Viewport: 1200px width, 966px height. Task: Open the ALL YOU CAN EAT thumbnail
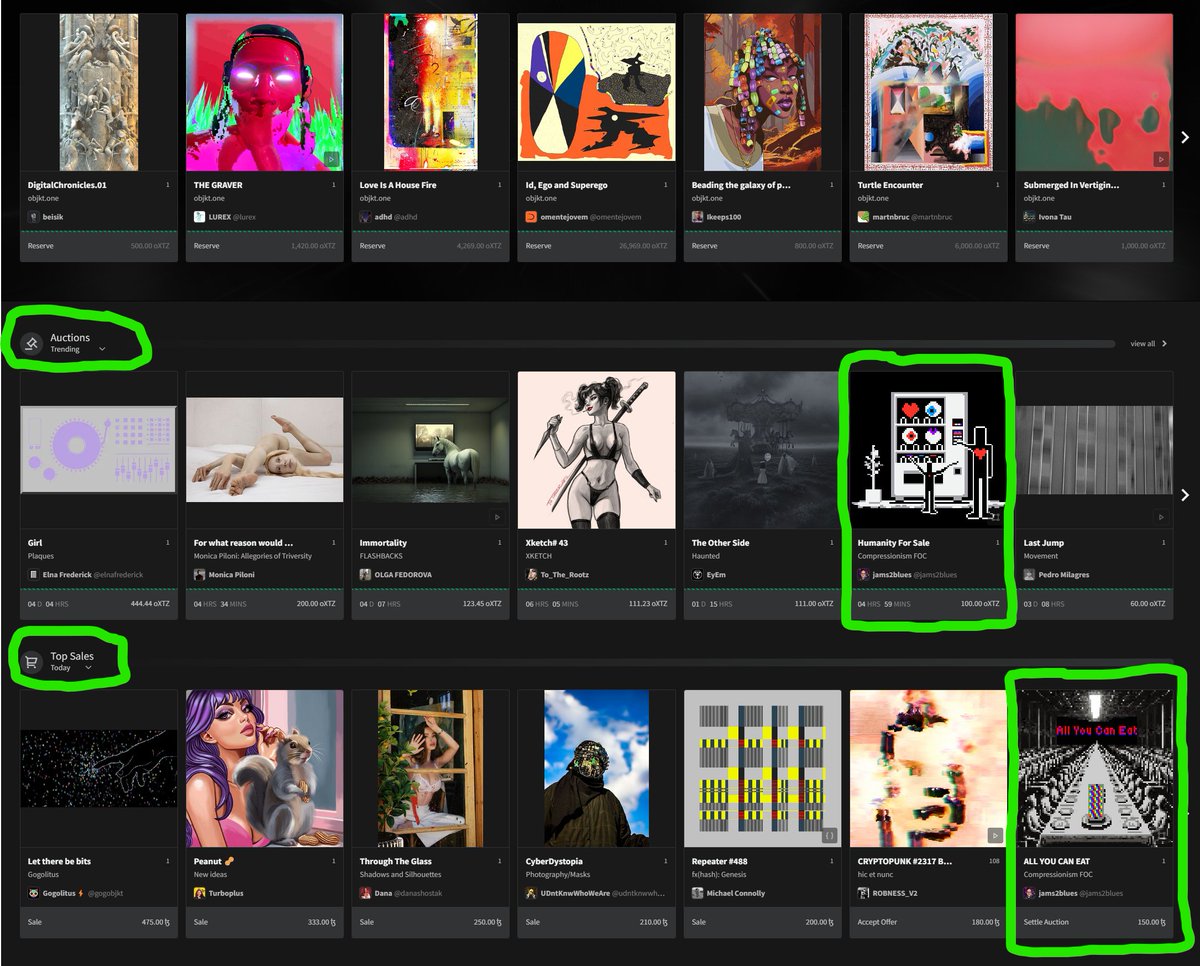(1094, 768)
